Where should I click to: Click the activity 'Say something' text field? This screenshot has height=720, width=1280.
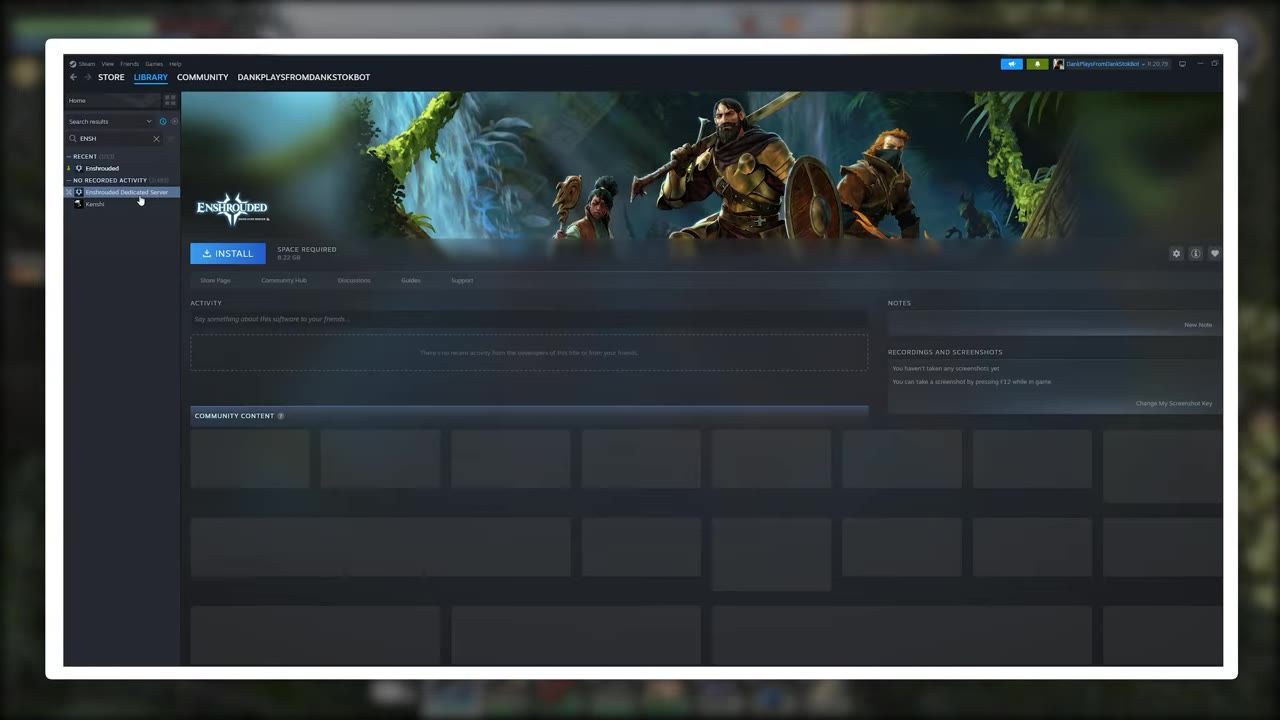[529, 319]
